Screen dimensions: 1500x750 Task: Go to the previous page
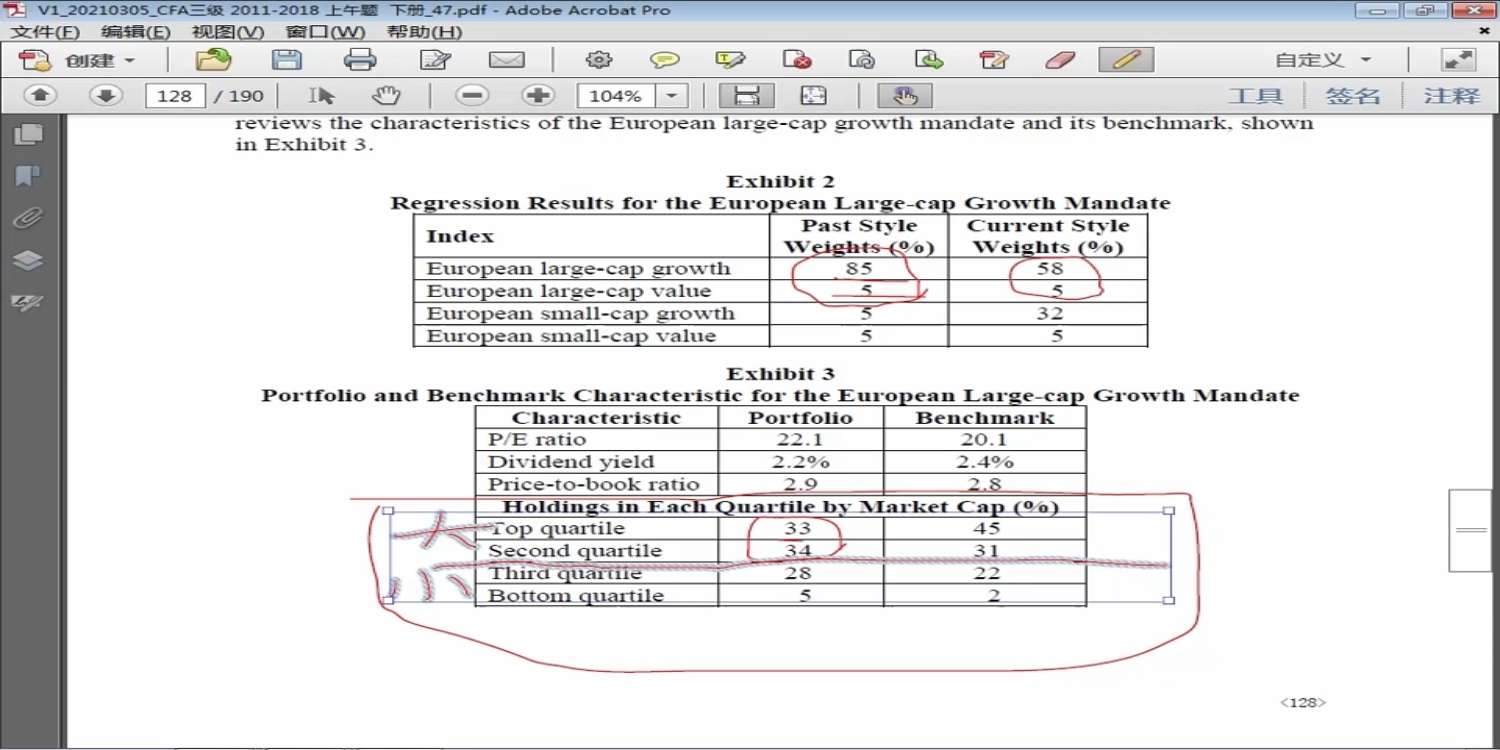click(40, 96)
